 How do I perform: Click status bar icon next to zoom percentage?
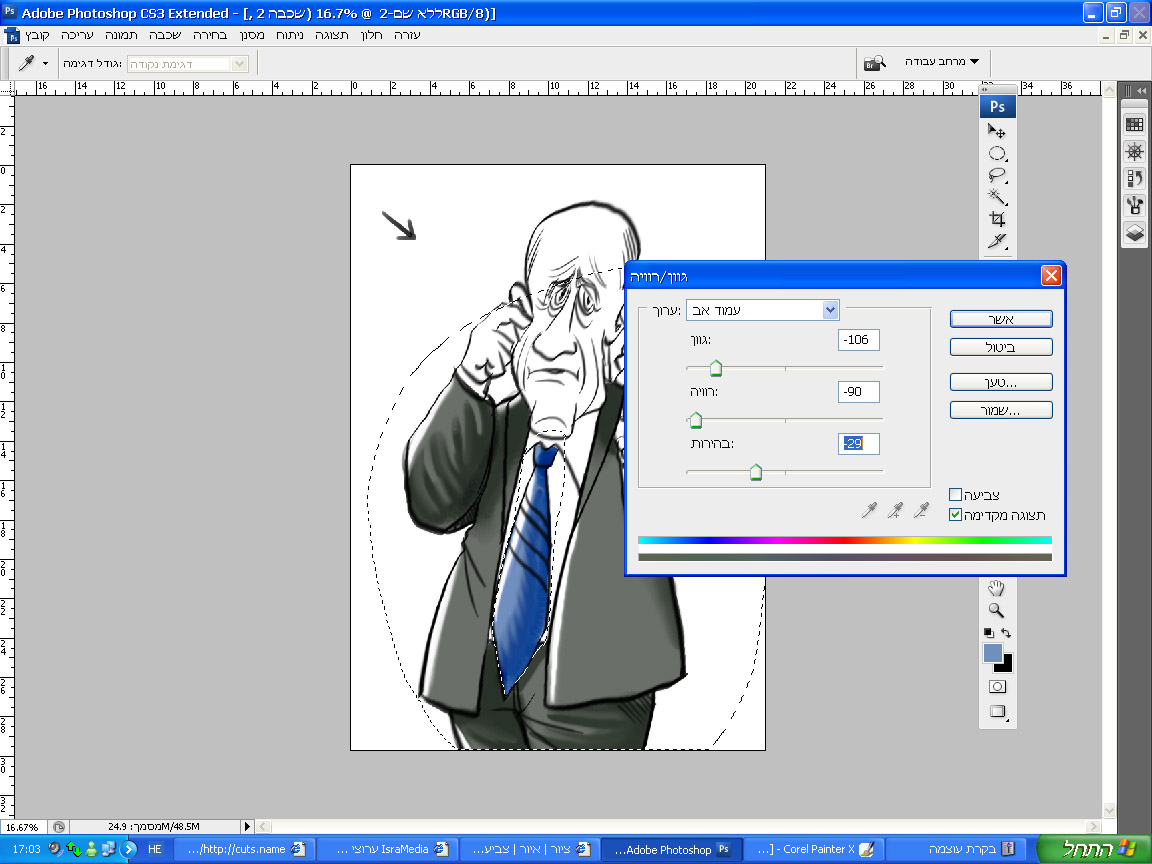tap(59, 827)
